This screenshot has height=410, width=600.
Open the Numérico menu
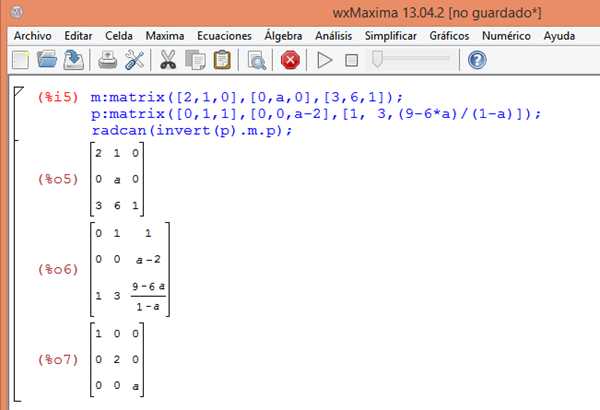click(x=506, y=36)
